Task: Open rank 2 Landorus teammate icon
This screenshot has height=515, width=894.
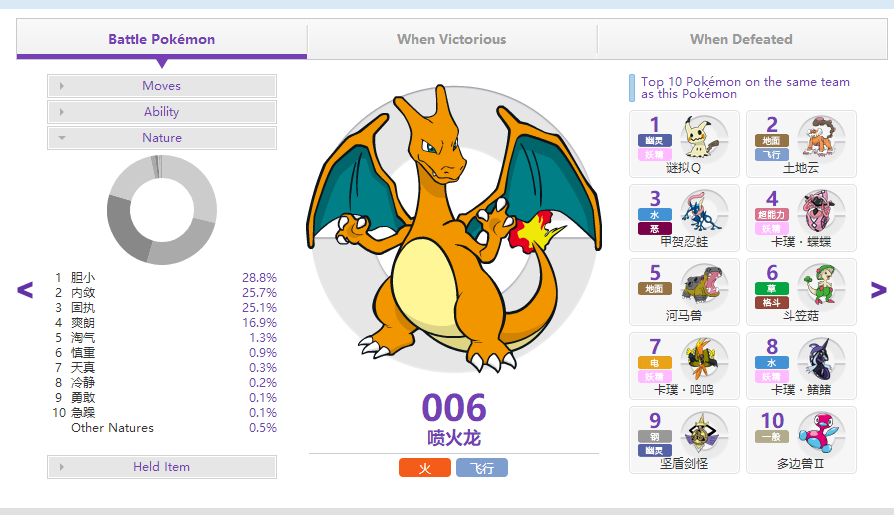Action: coord(820,138)
